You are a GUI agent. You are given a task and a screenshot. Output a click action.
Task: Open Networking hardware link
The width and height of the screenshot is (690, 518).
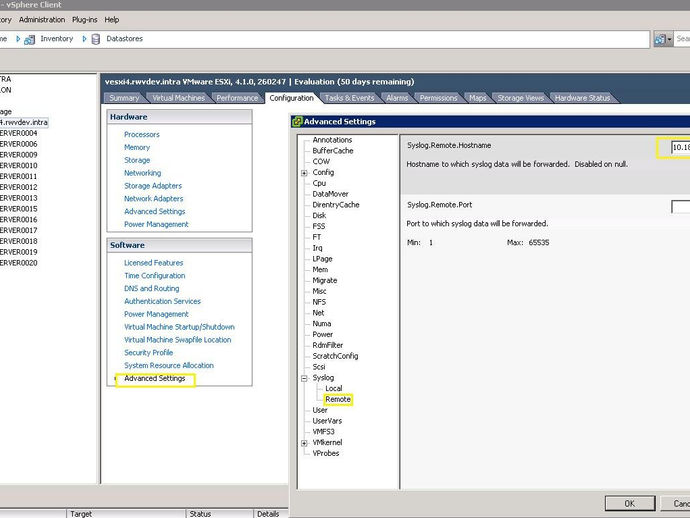[x=143, y=173]
